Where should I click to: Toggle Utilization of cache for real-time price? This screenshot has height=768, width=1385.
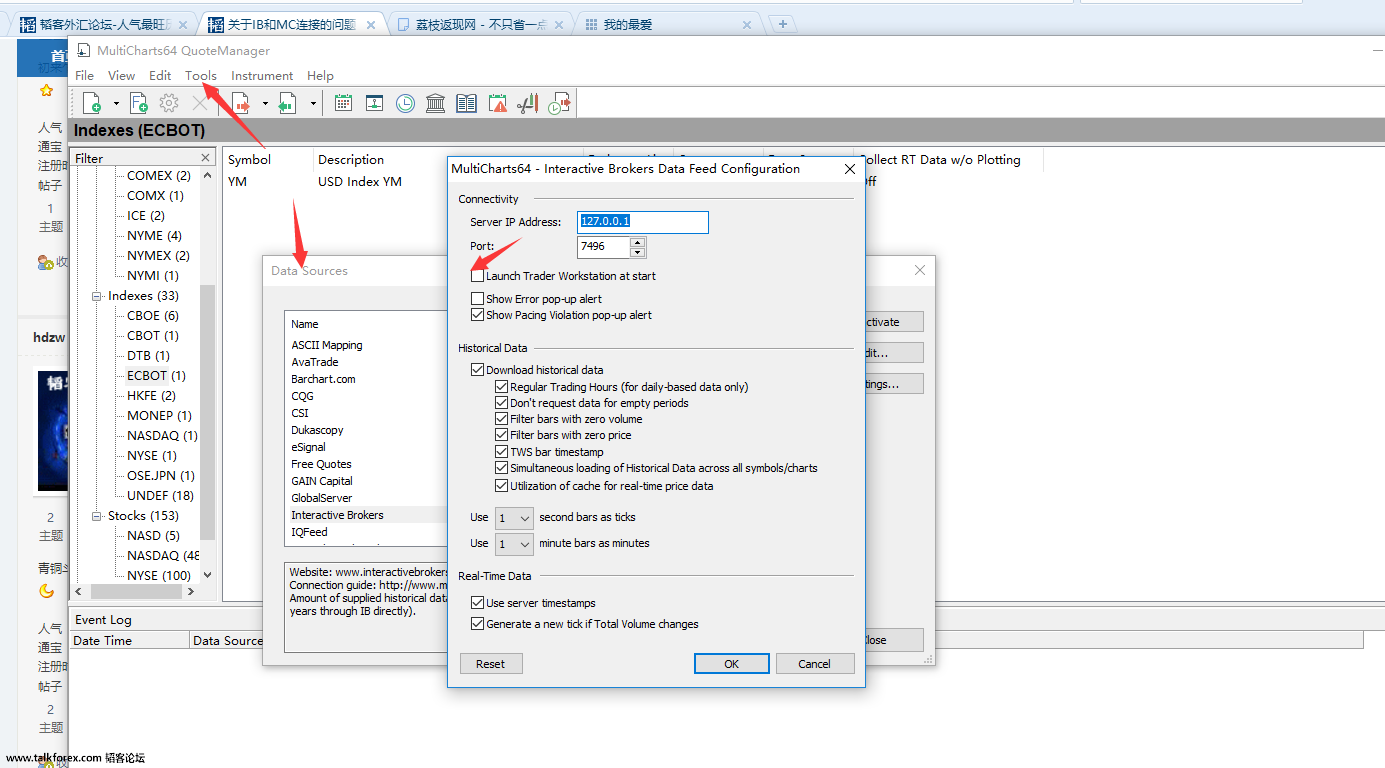pyautogui.click(x=502, y=486)
